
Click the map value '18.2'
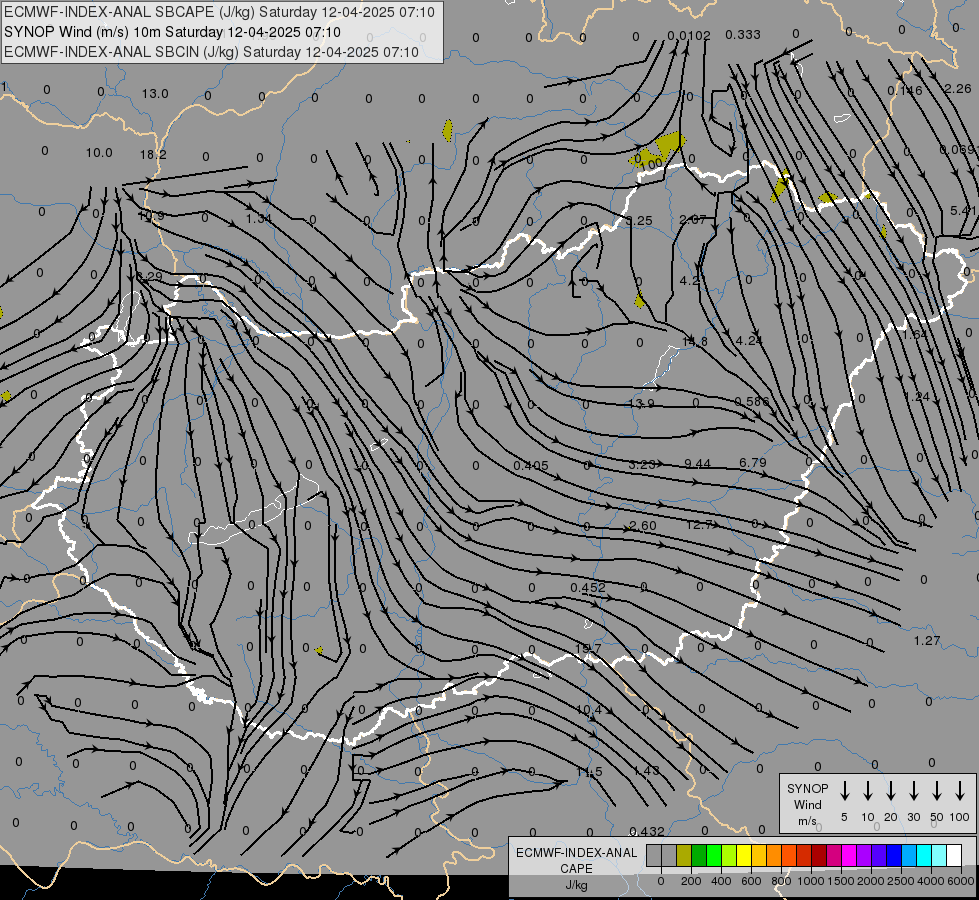pos(153,154)
